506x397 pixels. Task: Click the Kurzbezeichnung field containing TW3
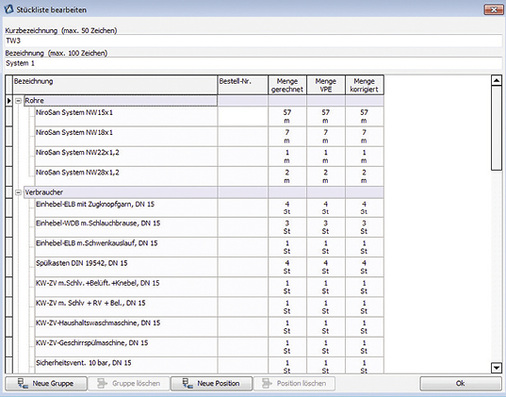[x=253, y=41]
